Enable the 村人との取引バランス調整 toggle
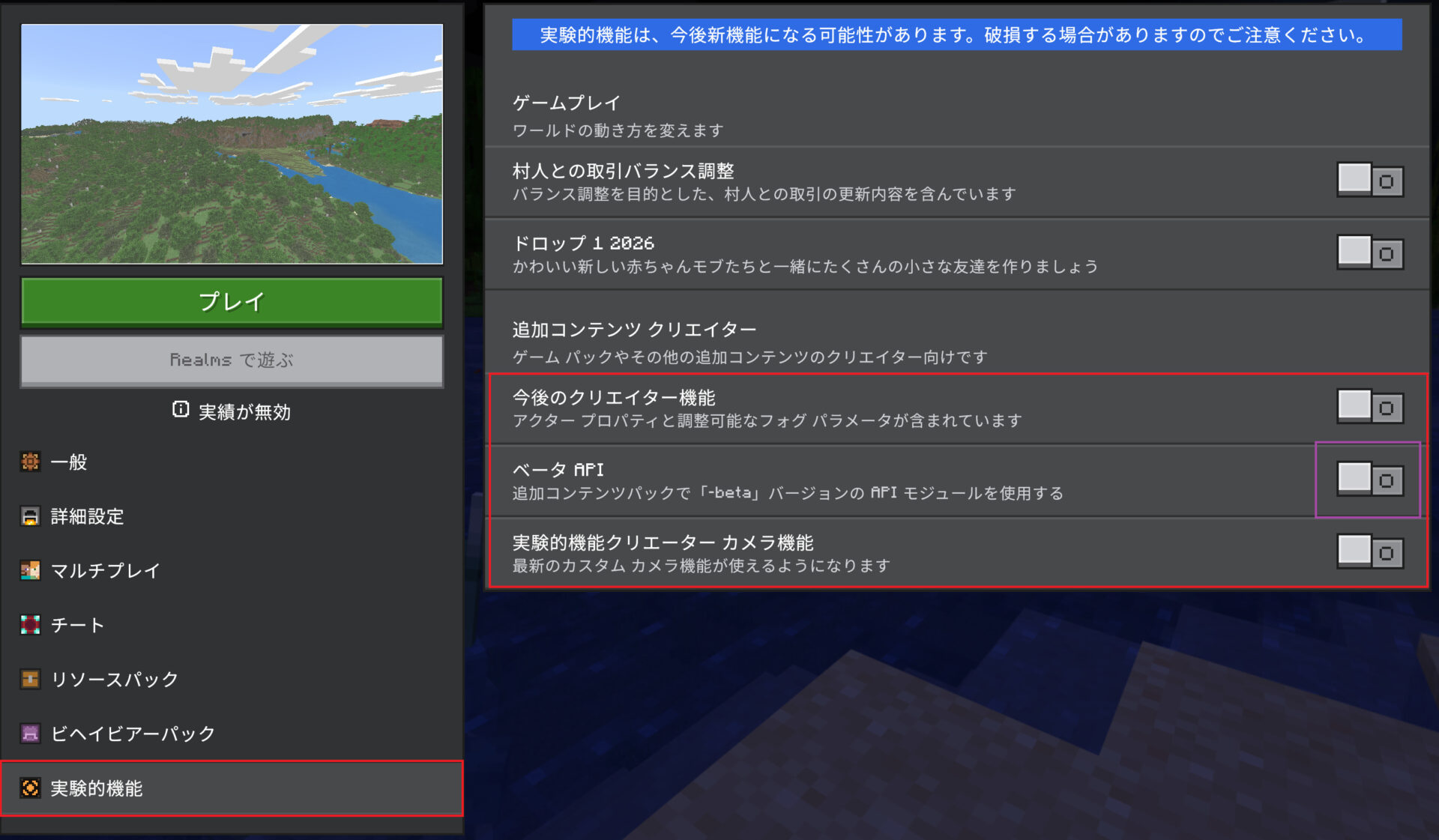 [x=1369, y=181]
